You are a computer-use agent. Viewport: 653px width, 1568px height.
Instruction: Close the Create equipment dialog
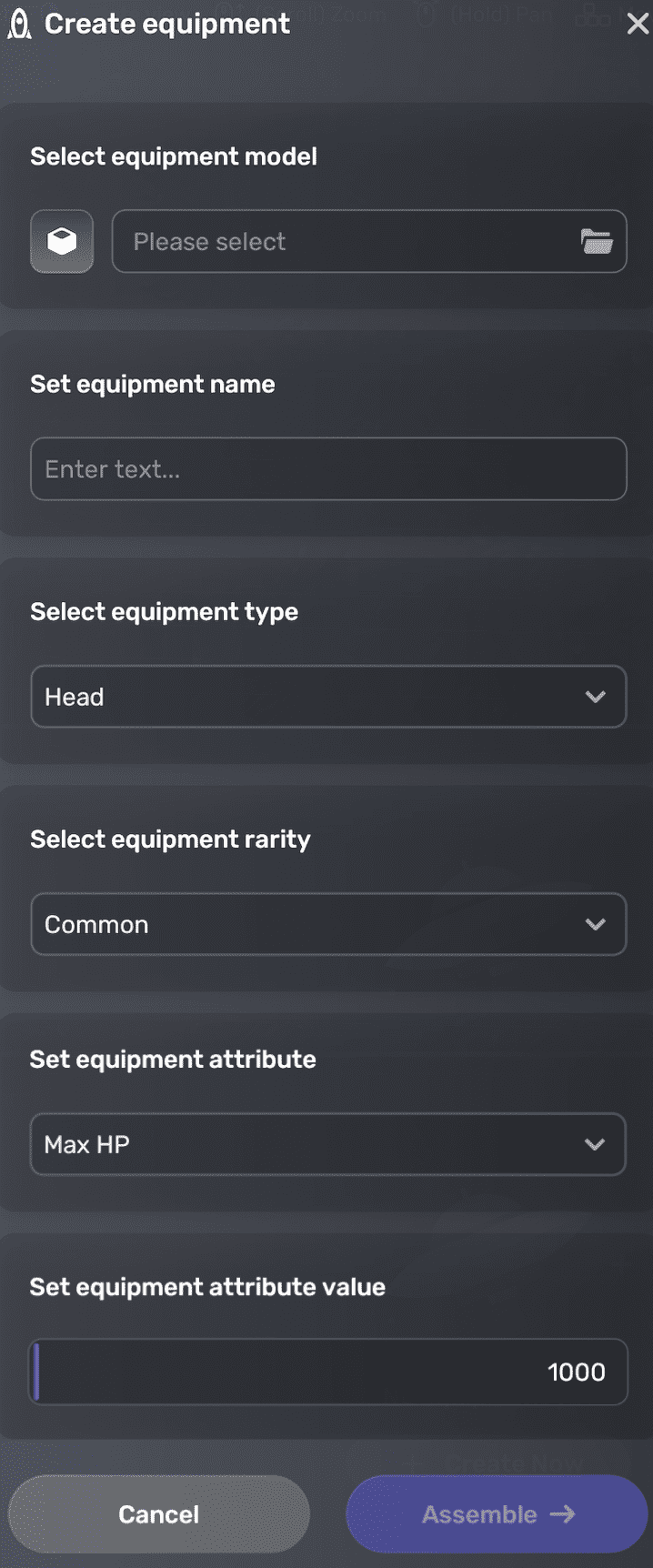pyautogui.click(x=638, y=24)
